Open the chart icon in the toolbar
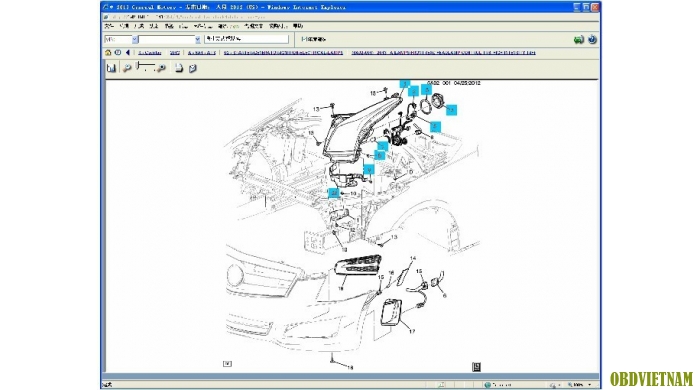 (111, 68)
